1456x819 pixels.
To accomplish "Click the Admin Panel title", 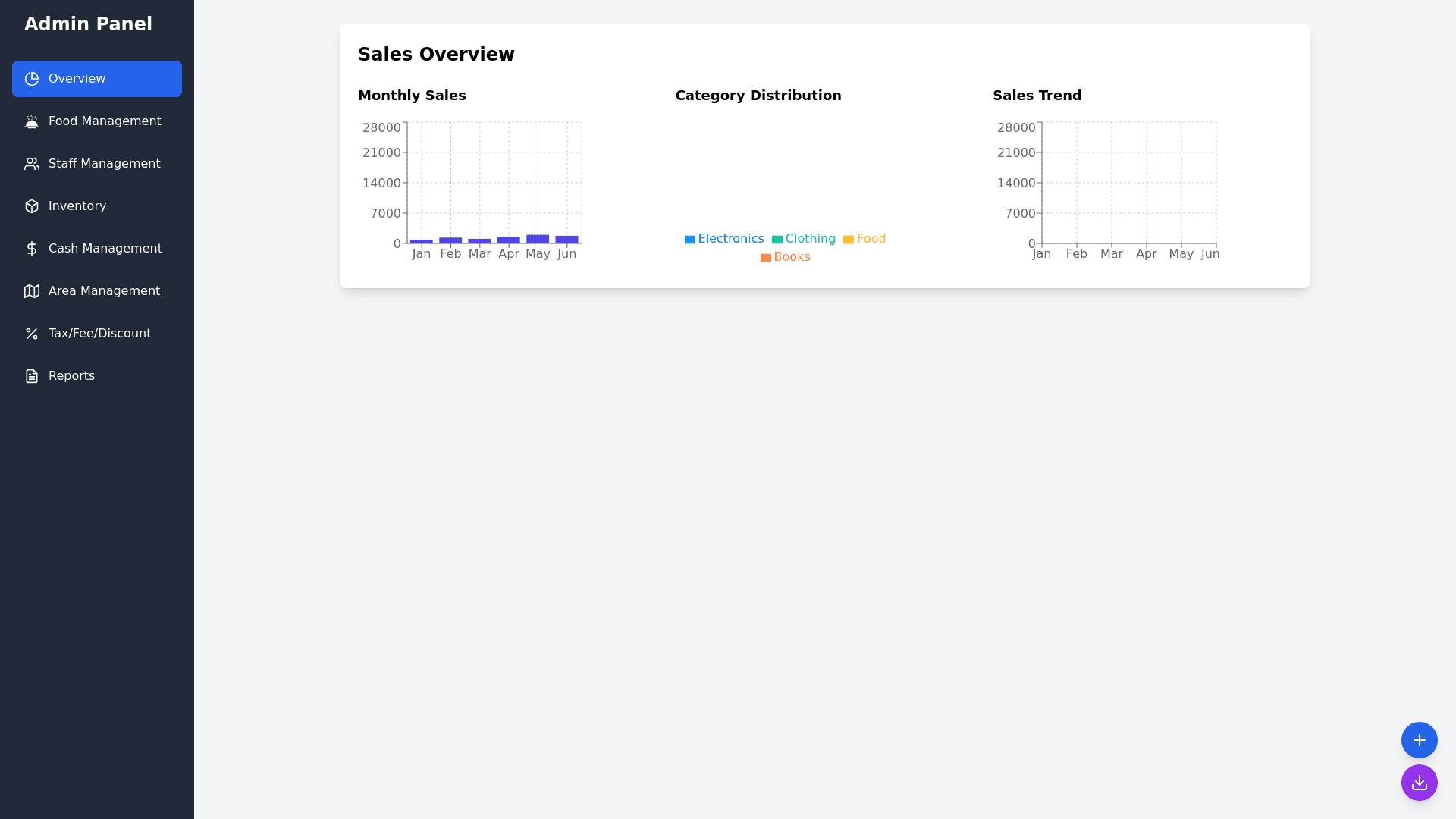I will coord(88,24).
